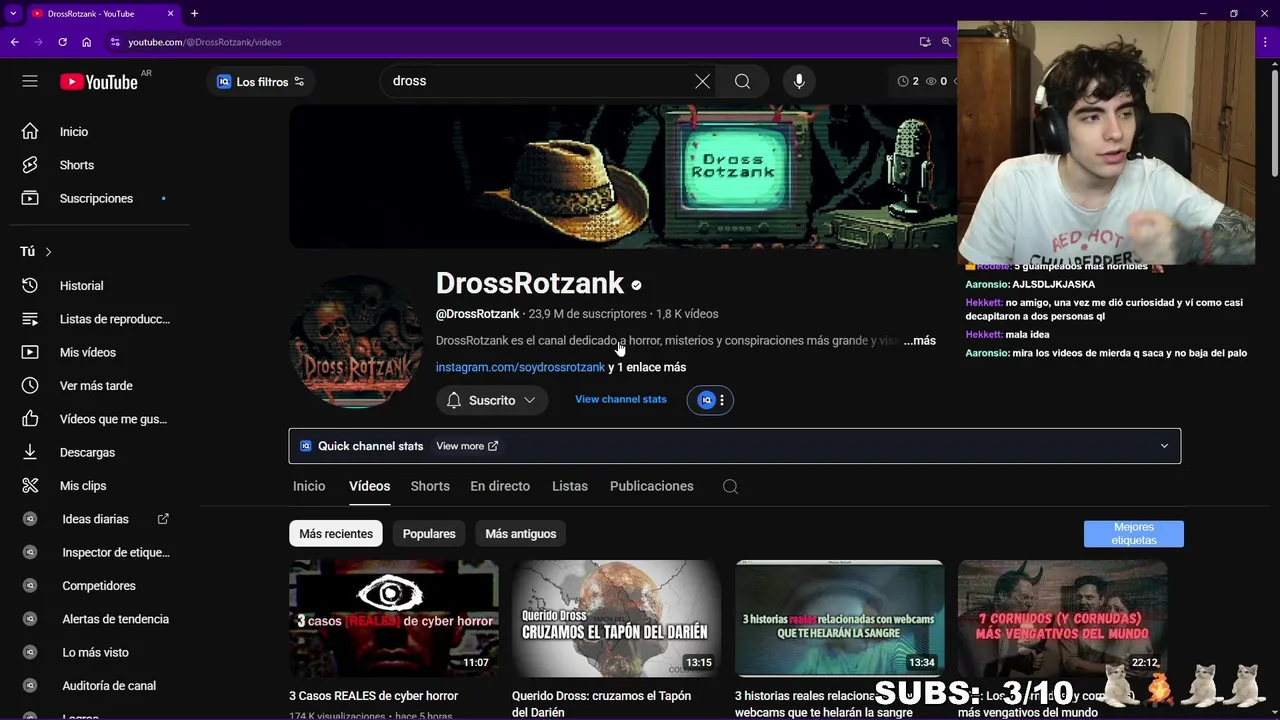The height and width of the screenshot is (720, 1280).
Task: Search within channel using magnifier icon
Action: point(730,486)
